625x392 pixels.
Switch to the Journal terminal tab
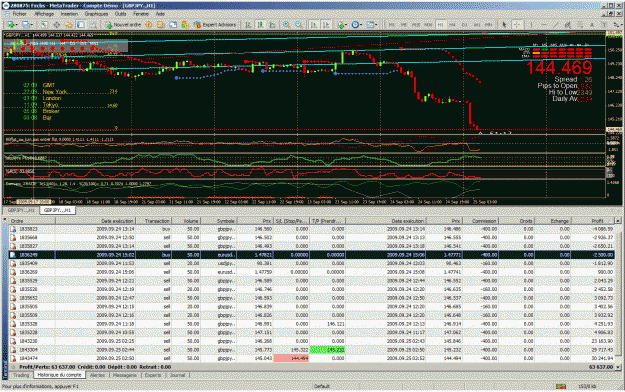coord(177,375)
